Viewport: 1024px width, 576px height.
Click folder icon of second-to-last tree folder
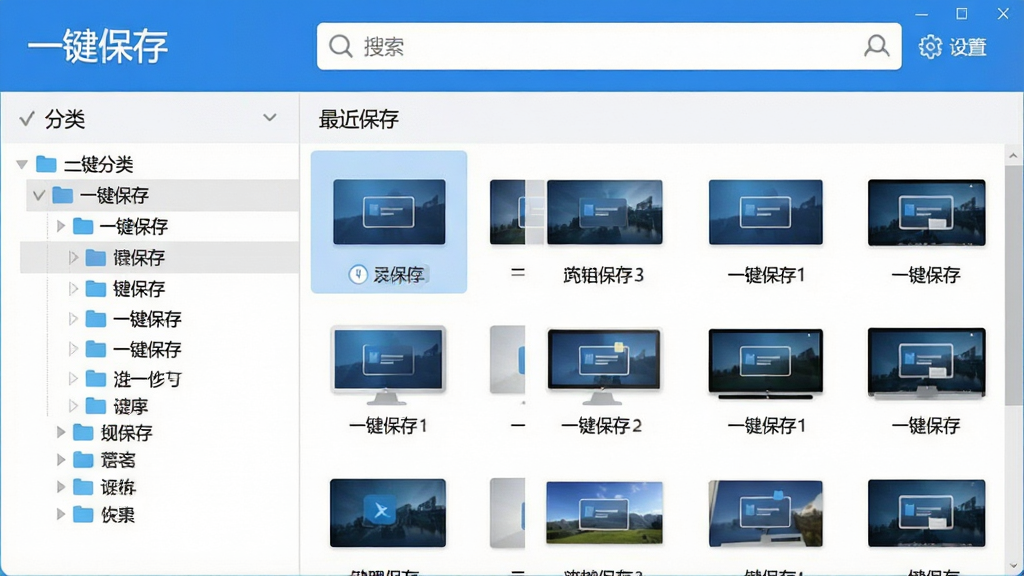click(x=83, y=487)
